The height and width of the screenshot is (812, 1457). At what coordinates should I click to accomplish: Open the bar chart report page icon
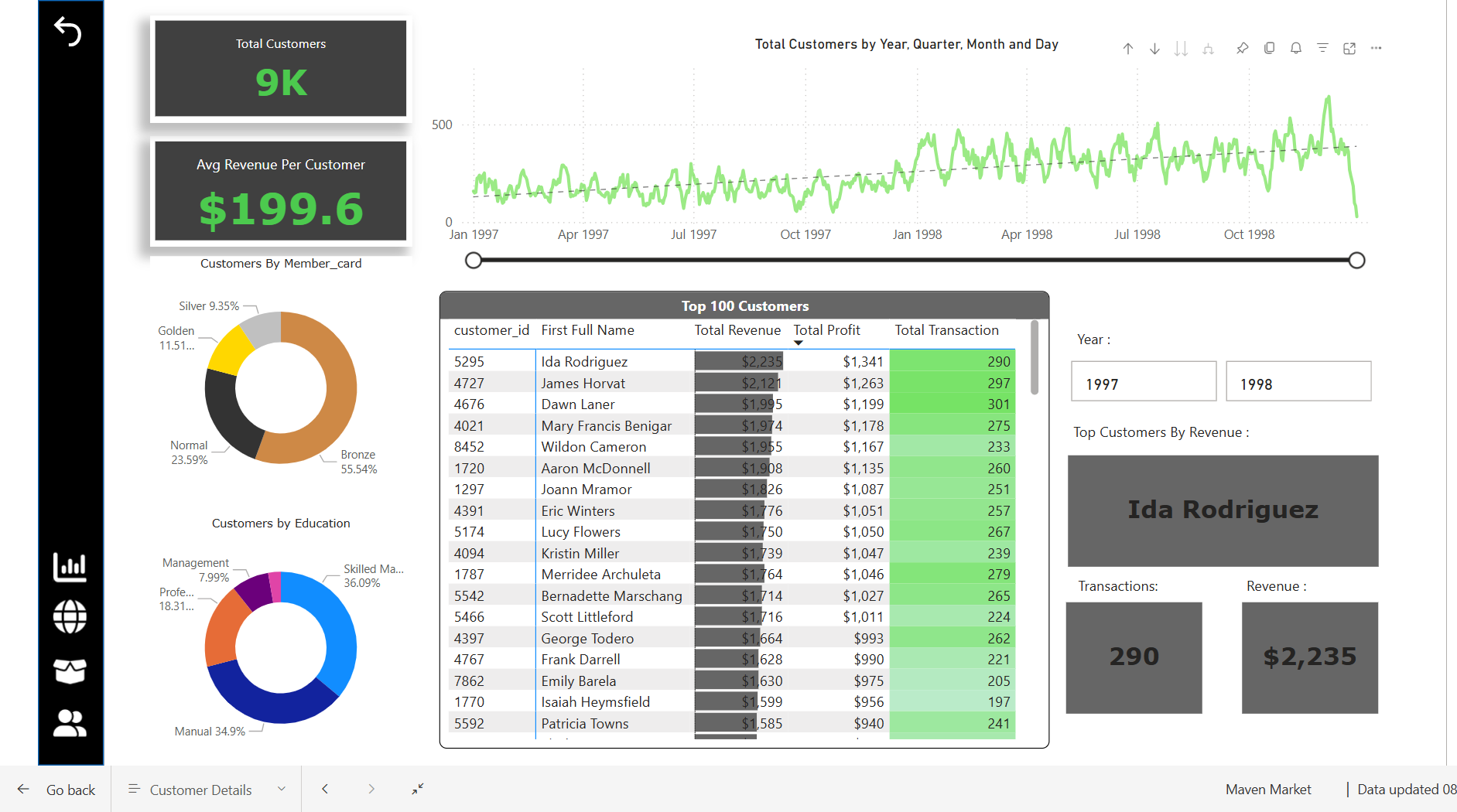pyautogui.click(x=70, y=567)
